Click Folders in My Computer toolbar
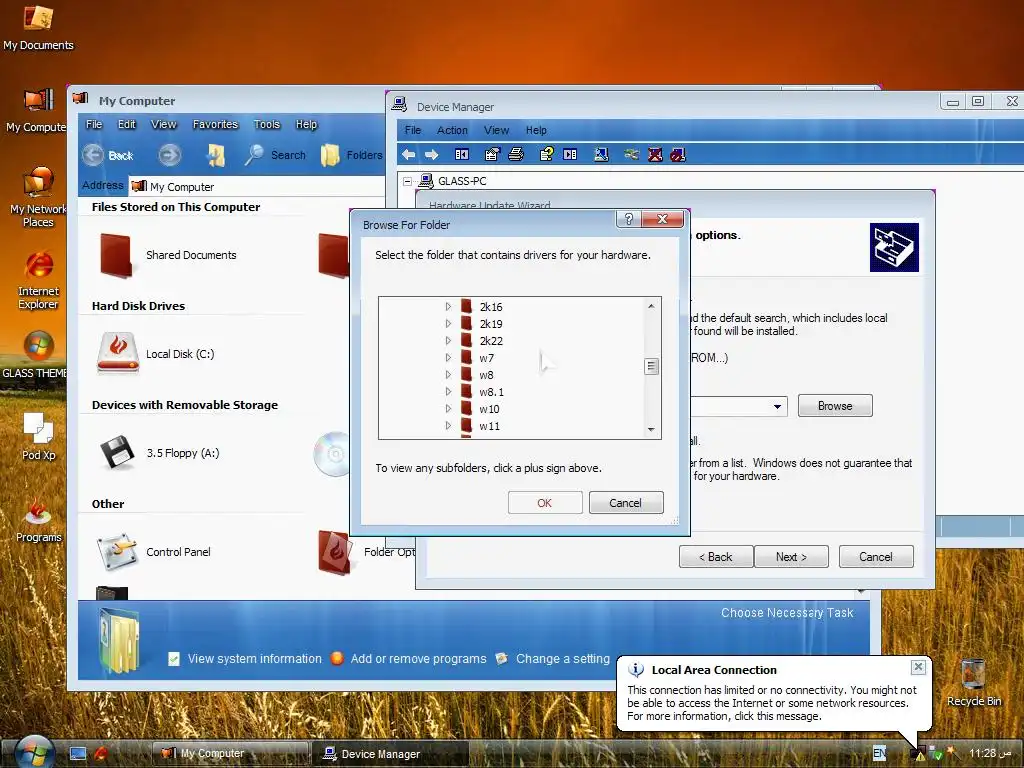Viewport: 1024px width, 768px height. point(351,155)
